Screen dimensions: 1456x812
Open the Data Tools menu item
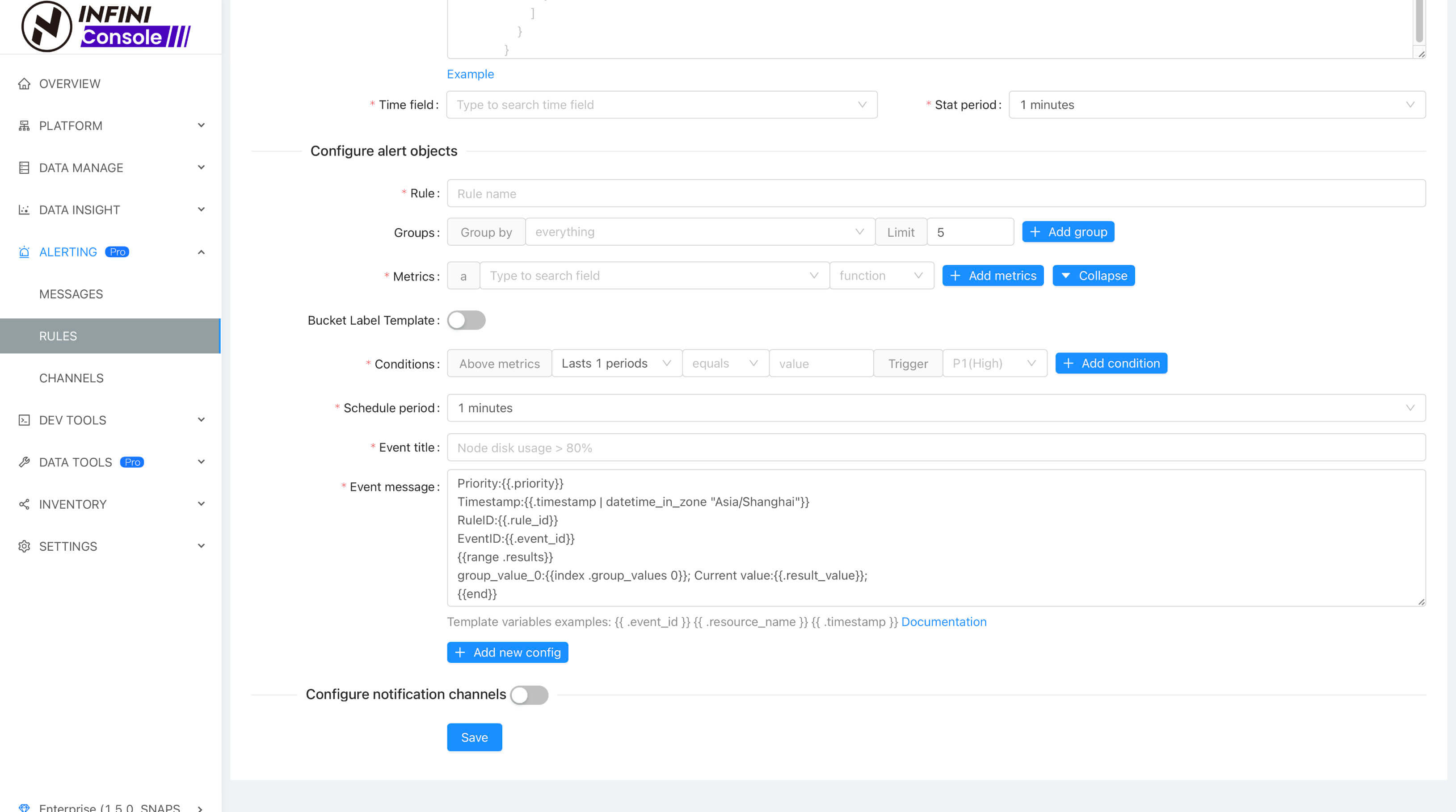pos(110,462)
